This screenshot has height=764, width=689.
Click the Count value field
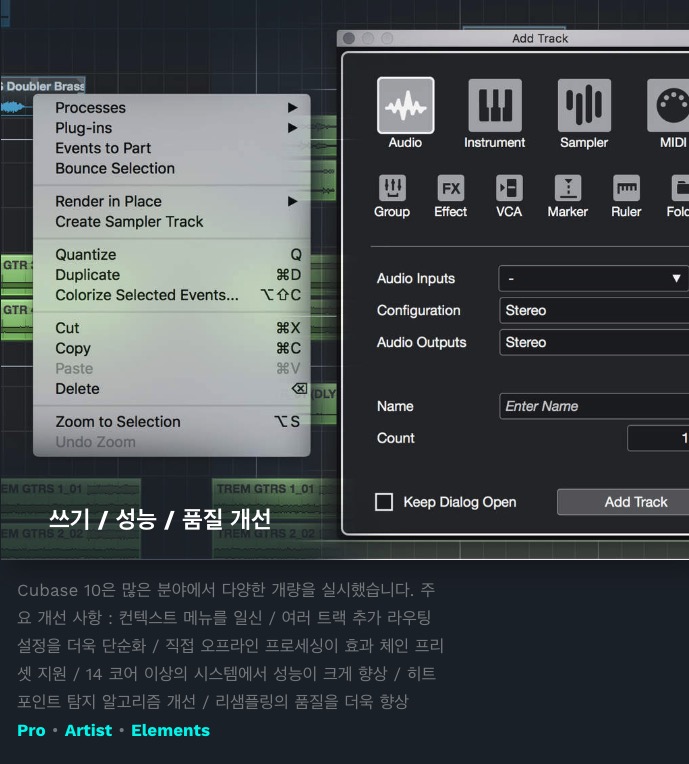click(x=658, y=438)
